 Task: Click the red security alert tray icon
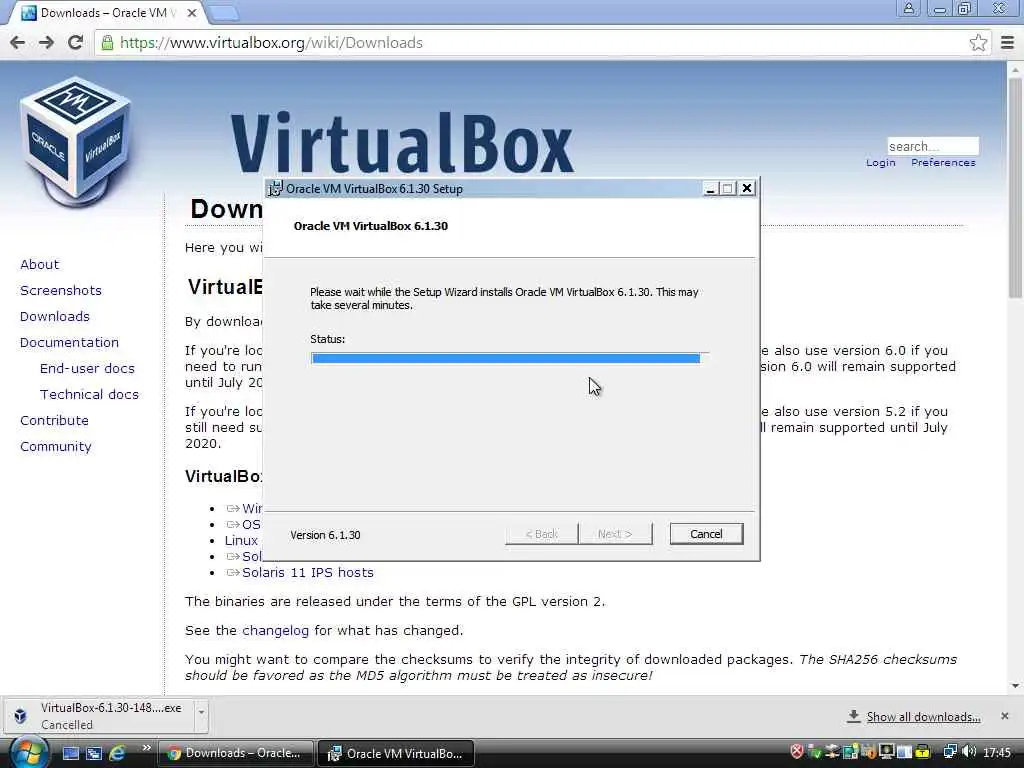tap(796, 752)
